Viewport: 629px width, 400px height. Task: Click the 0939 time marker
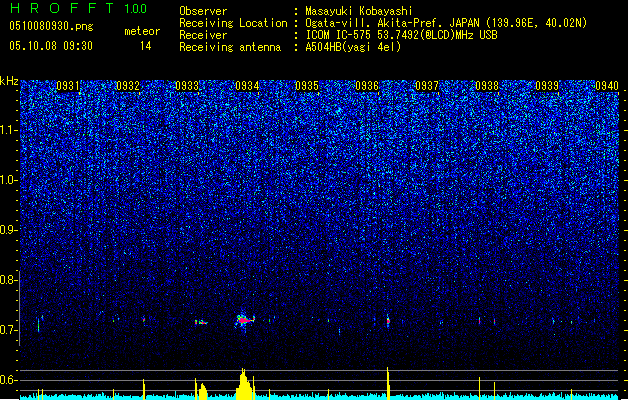tap(547, 86)
